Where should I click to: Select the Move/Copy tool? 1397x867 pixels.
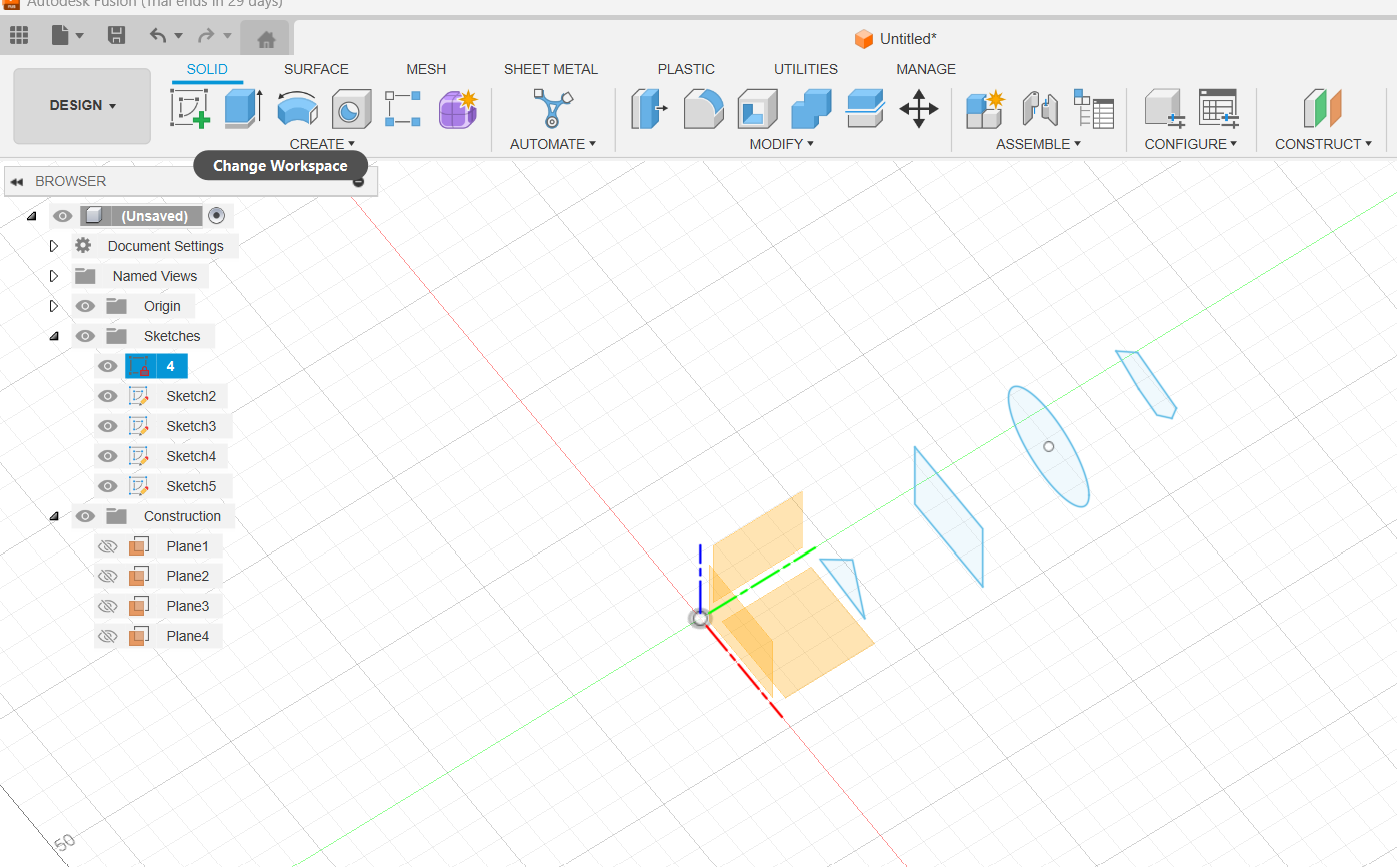pyautogui.click(x=918, y=108)
